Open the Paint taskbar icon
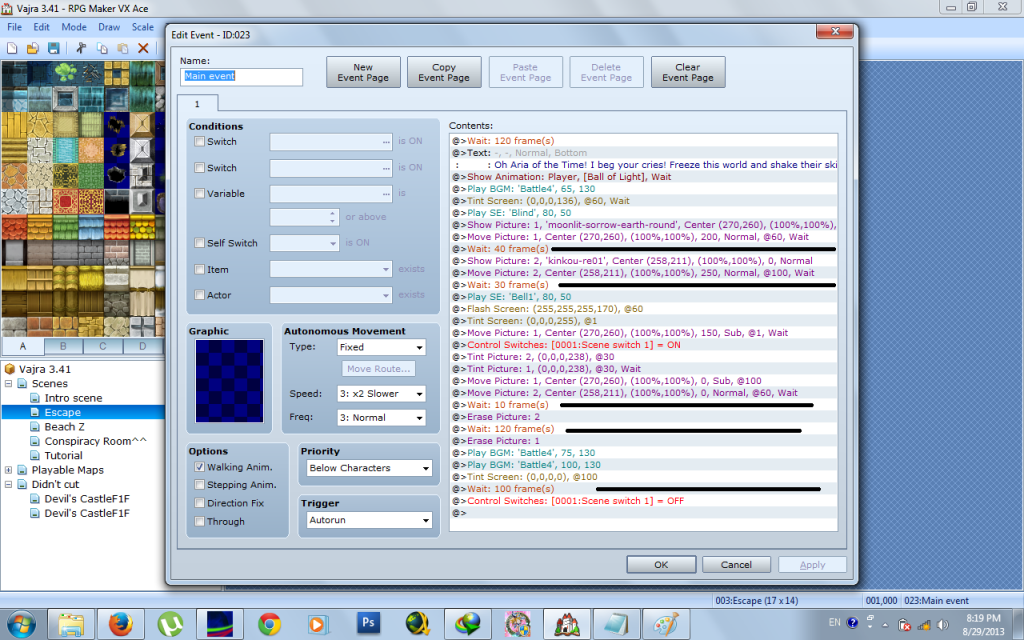 [665, 624]
